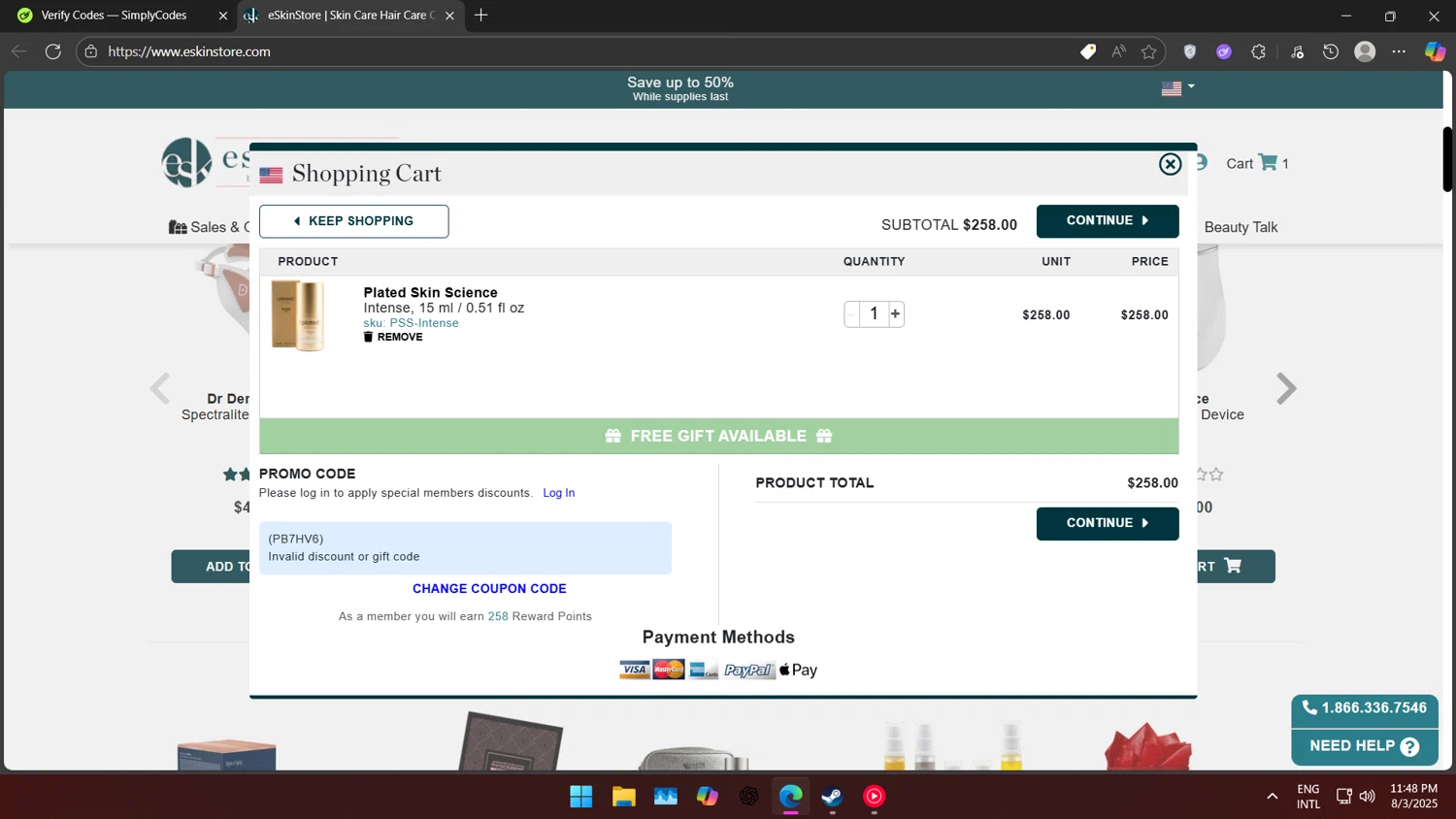Click the eSkinStore logo

pyautogui.click(x=205, y=163)
